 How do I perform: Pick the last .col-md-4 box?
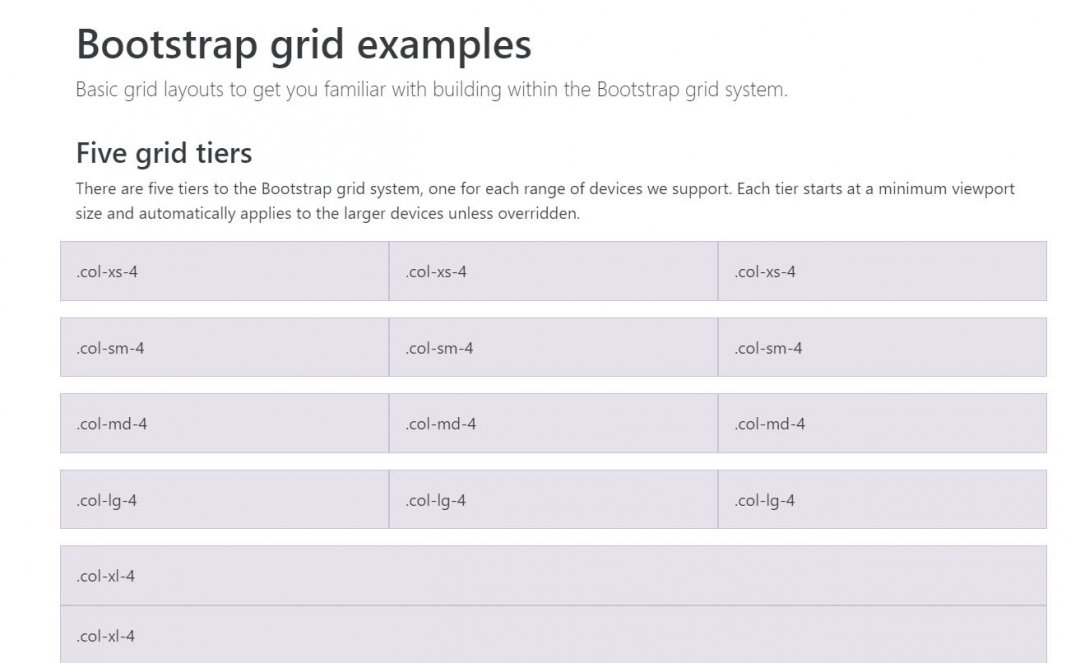click(882, 423)
